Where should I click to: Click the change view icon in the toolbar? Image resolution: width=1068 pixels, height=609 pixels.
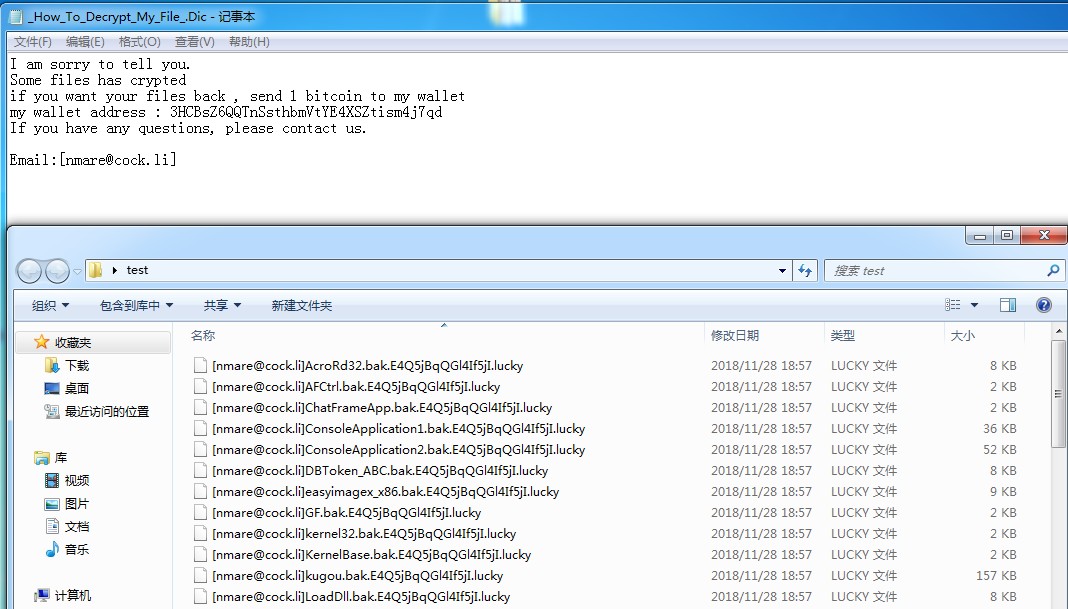tap(953, 304)
